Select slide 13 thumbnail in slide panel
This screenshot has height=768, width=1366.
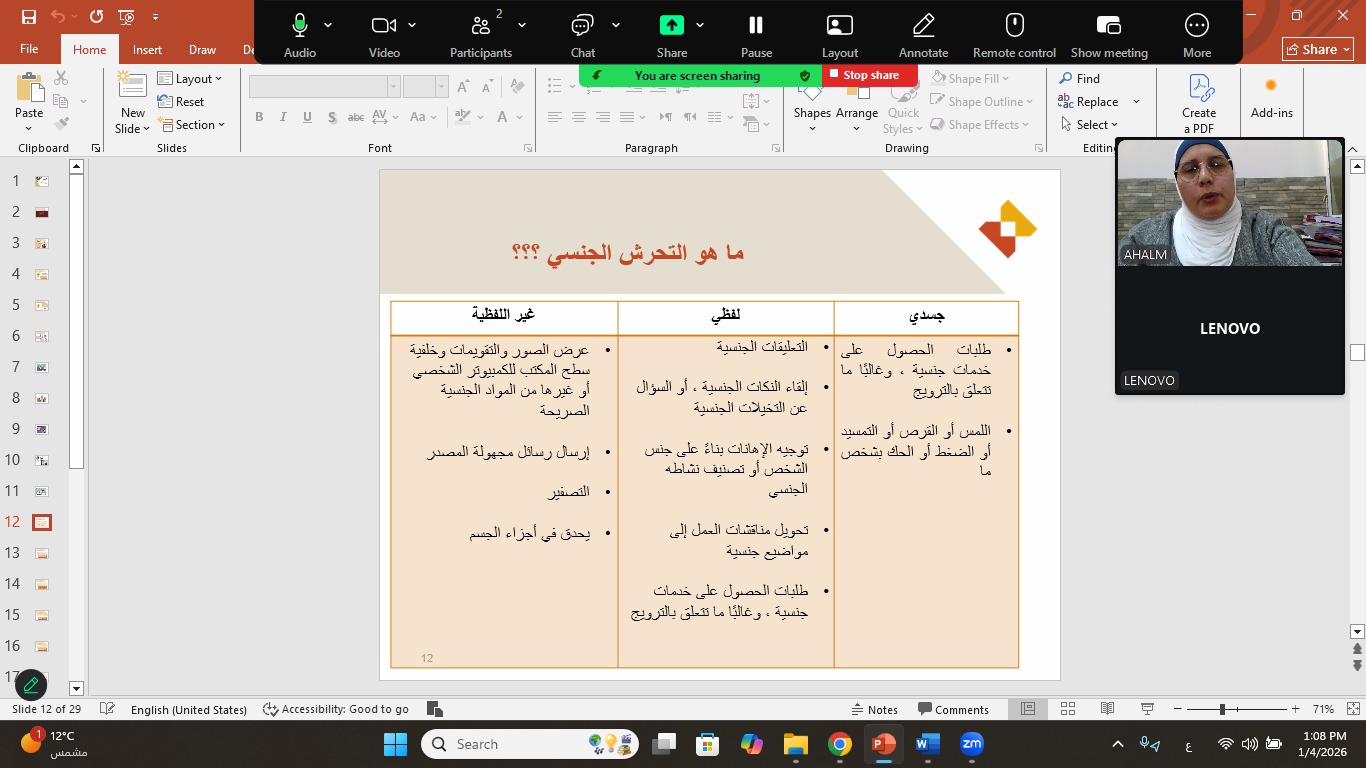click(x=42, y=553)
